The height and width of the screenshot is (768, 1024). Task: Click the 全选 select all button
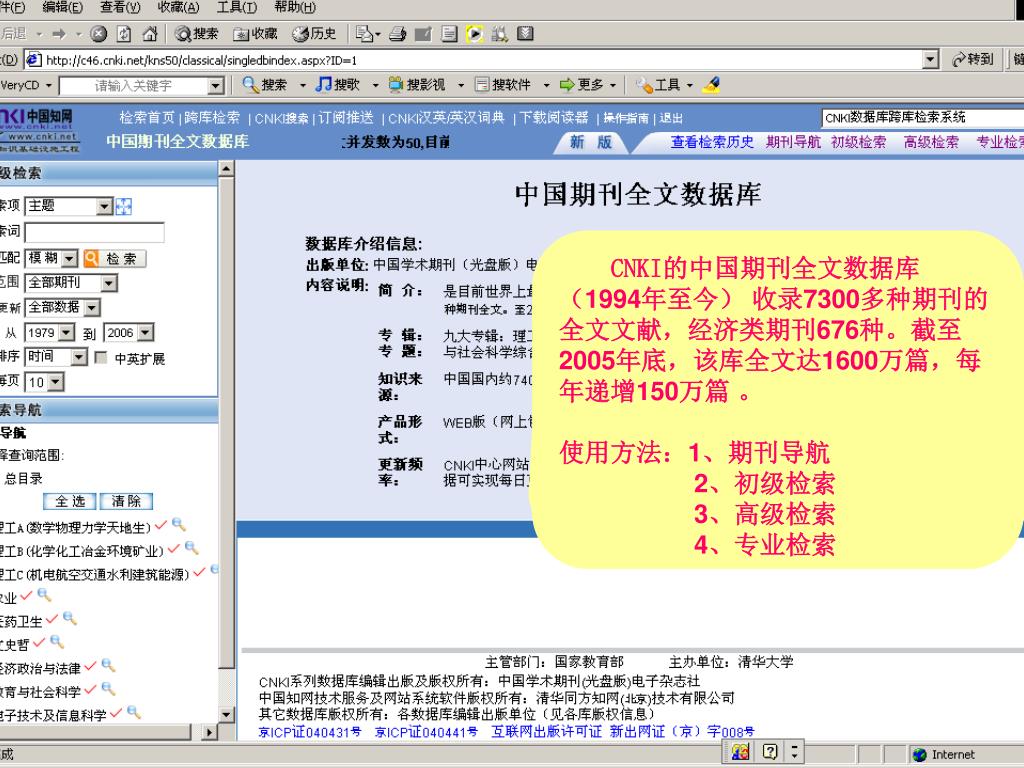click(70, 502)
